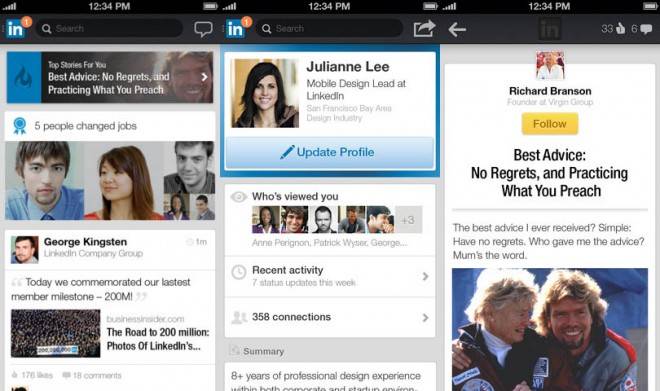Open messages via the speech bubble icon

pyautogui.click(x=203, y=29)
